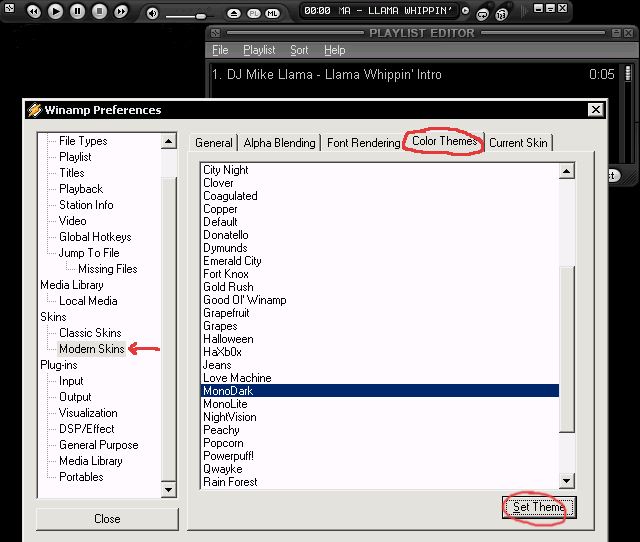Screen dimensions: 640x542
Task: Open Winamp main menu icon in player
Action: click(x=9, y=7)
